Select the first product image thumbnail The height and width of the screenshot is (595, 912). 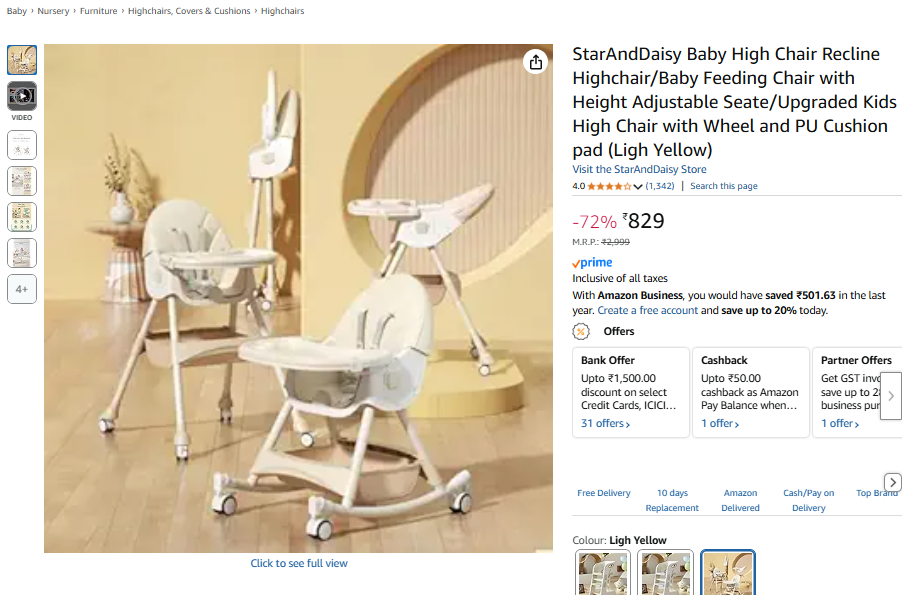tap(22, 60)
